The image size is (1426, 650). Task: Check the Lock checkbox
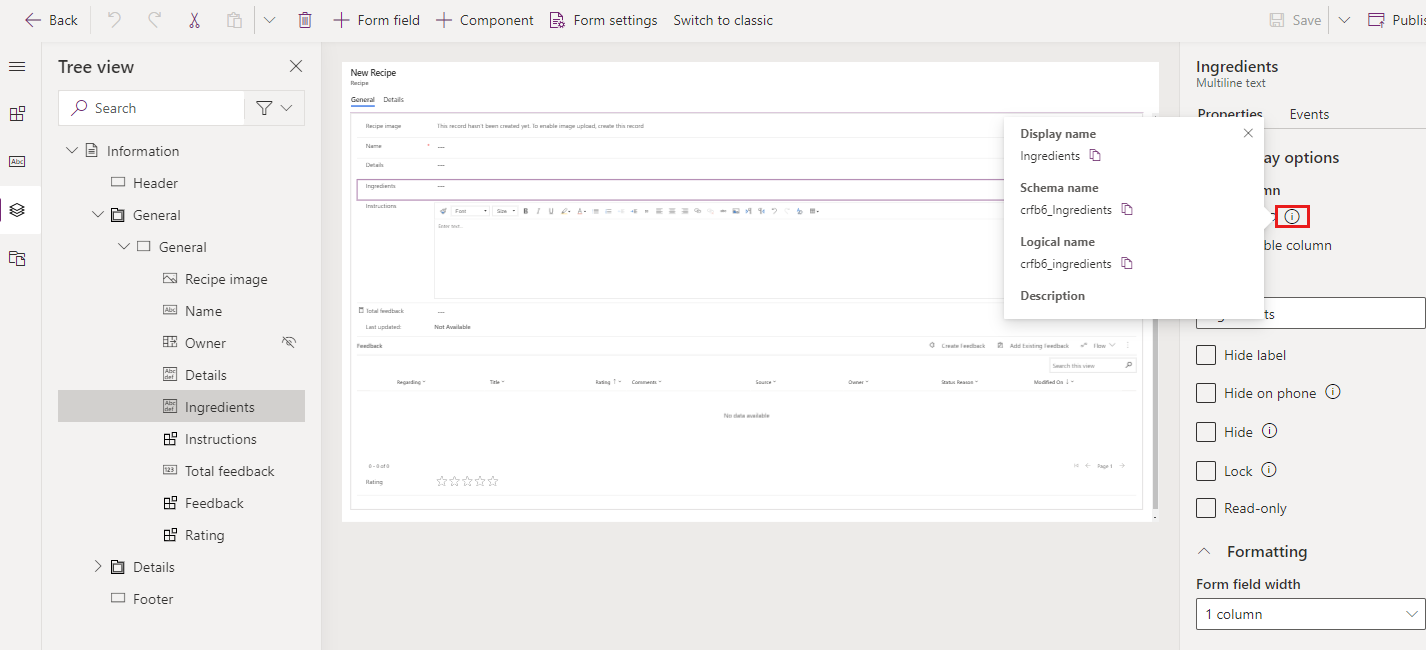[1206, 470]
